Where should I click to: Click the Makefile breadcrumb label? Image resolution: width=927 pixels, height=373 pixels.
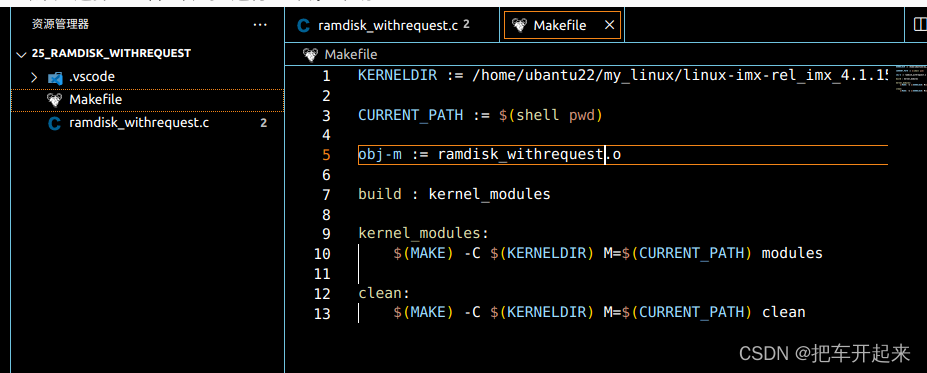351,54
